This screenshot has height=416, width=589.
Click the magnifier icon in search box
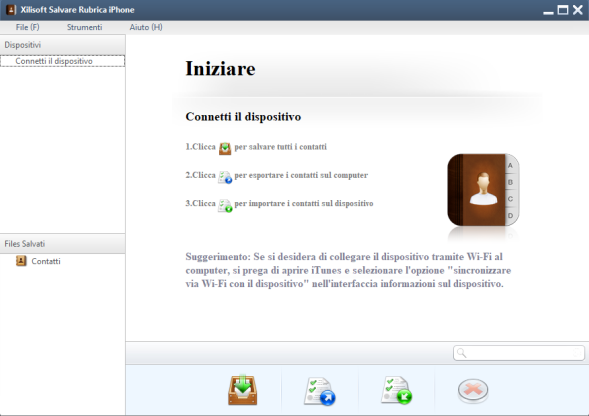click(x=462, y=353)
